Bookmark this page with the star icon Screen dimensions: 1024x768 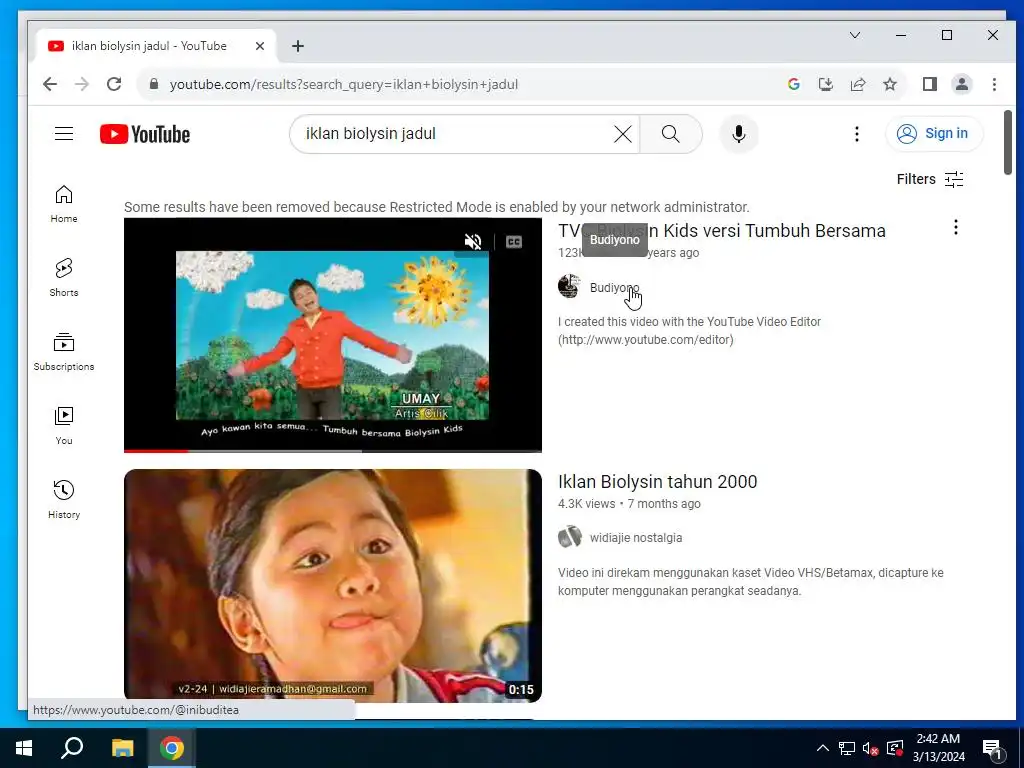click(x=890, y=84)
